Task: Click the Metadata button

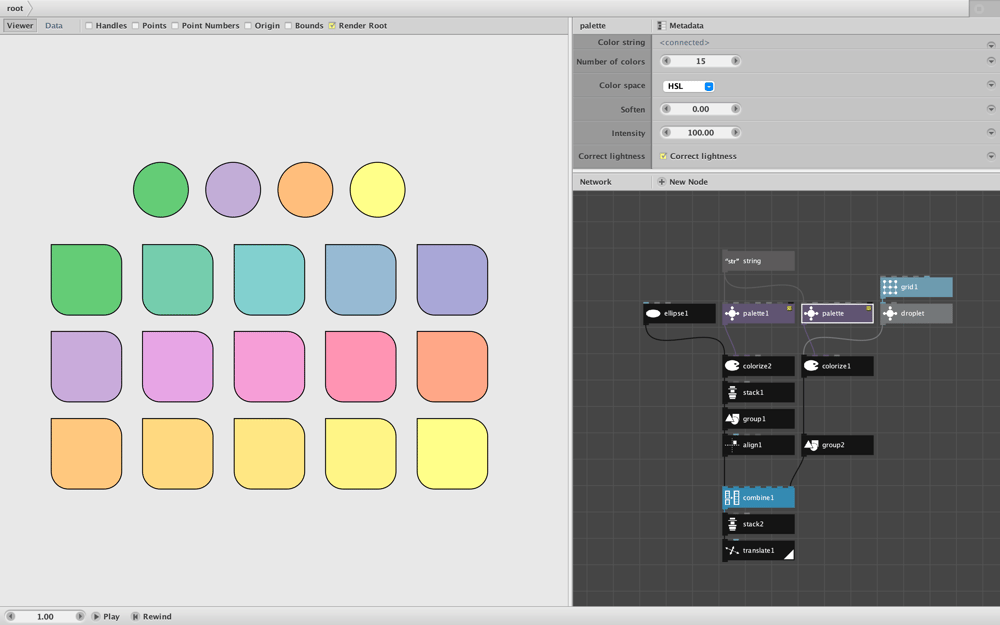Action: pos(680,26)
